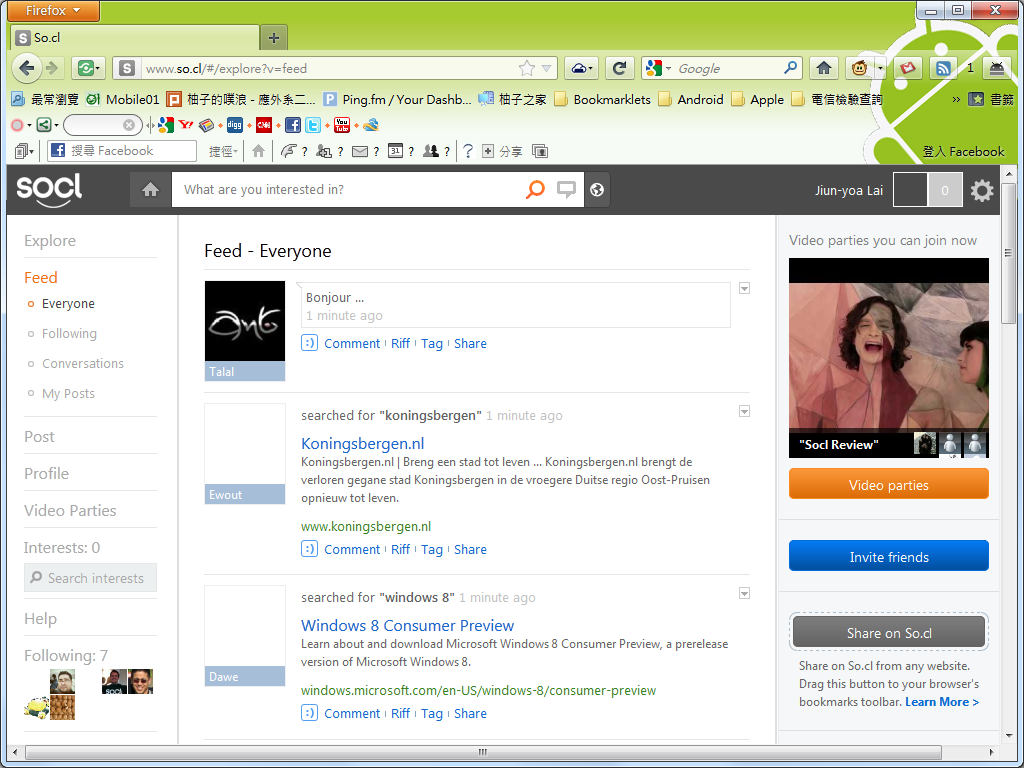Expand the address bar history dropdown arrow

(x=547, y=68)
